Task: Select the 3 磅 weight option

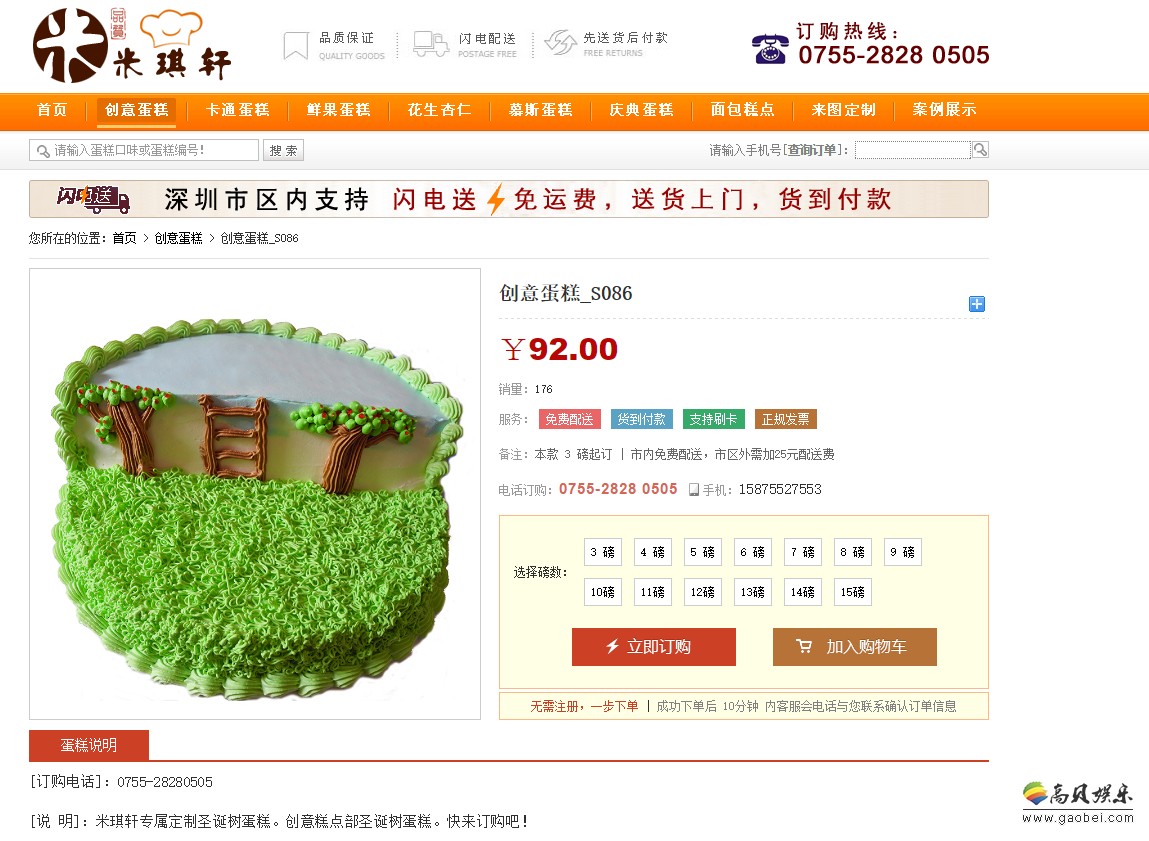Action: click(x=602, y=552)
